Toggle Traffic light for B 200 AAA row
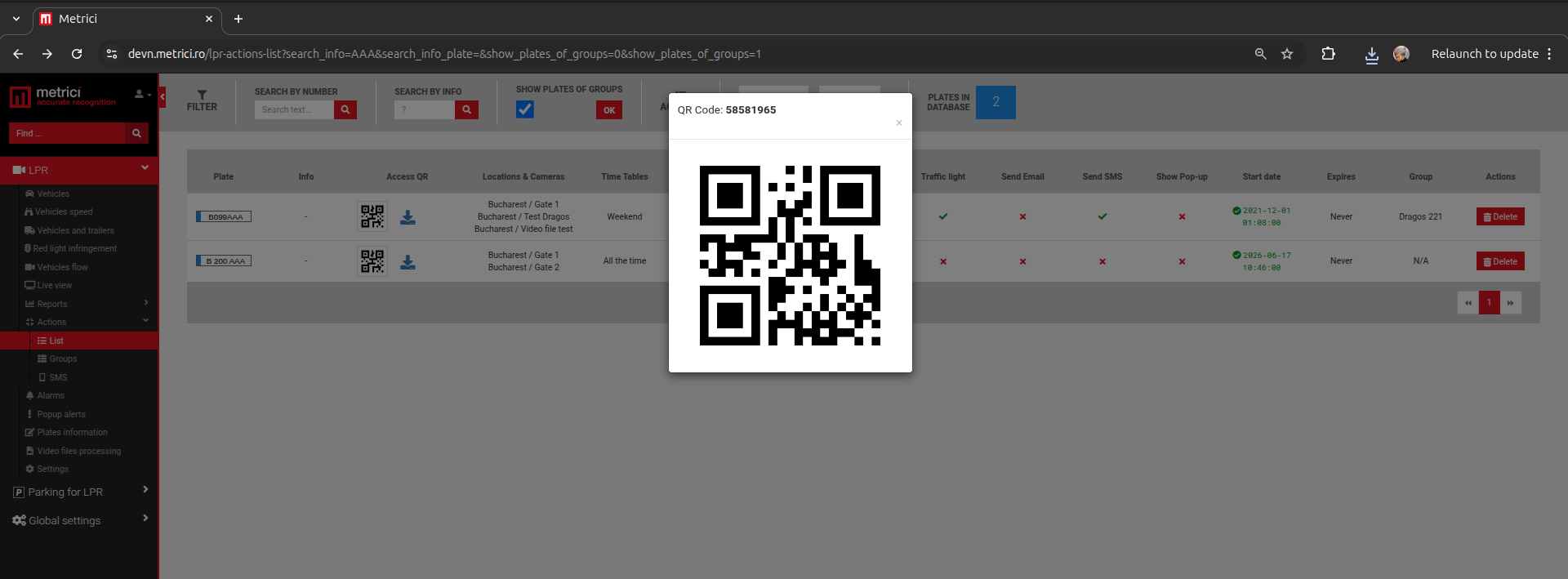 [x=943, y=261]
